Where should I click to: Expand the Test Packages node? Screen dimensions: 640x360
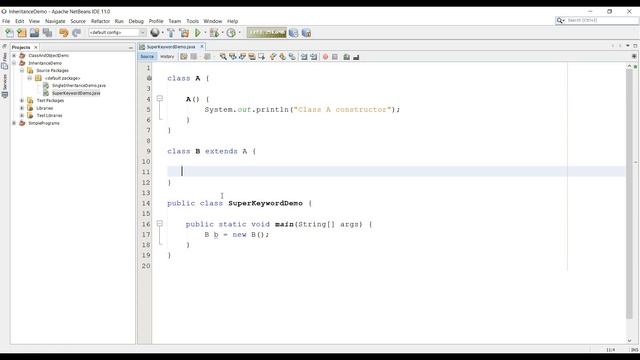(x=22, y=100)
